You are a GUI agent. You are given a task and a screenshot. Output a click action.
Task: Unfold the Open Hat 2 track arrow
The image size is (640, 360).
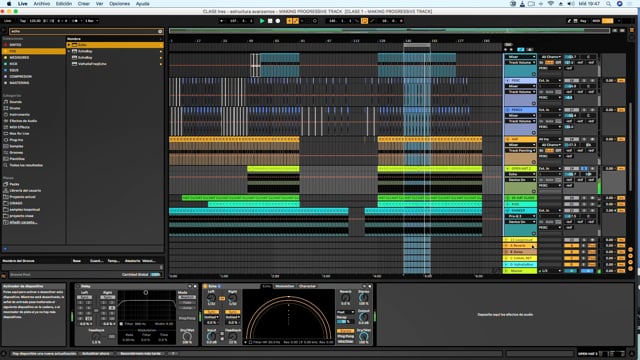508,169
